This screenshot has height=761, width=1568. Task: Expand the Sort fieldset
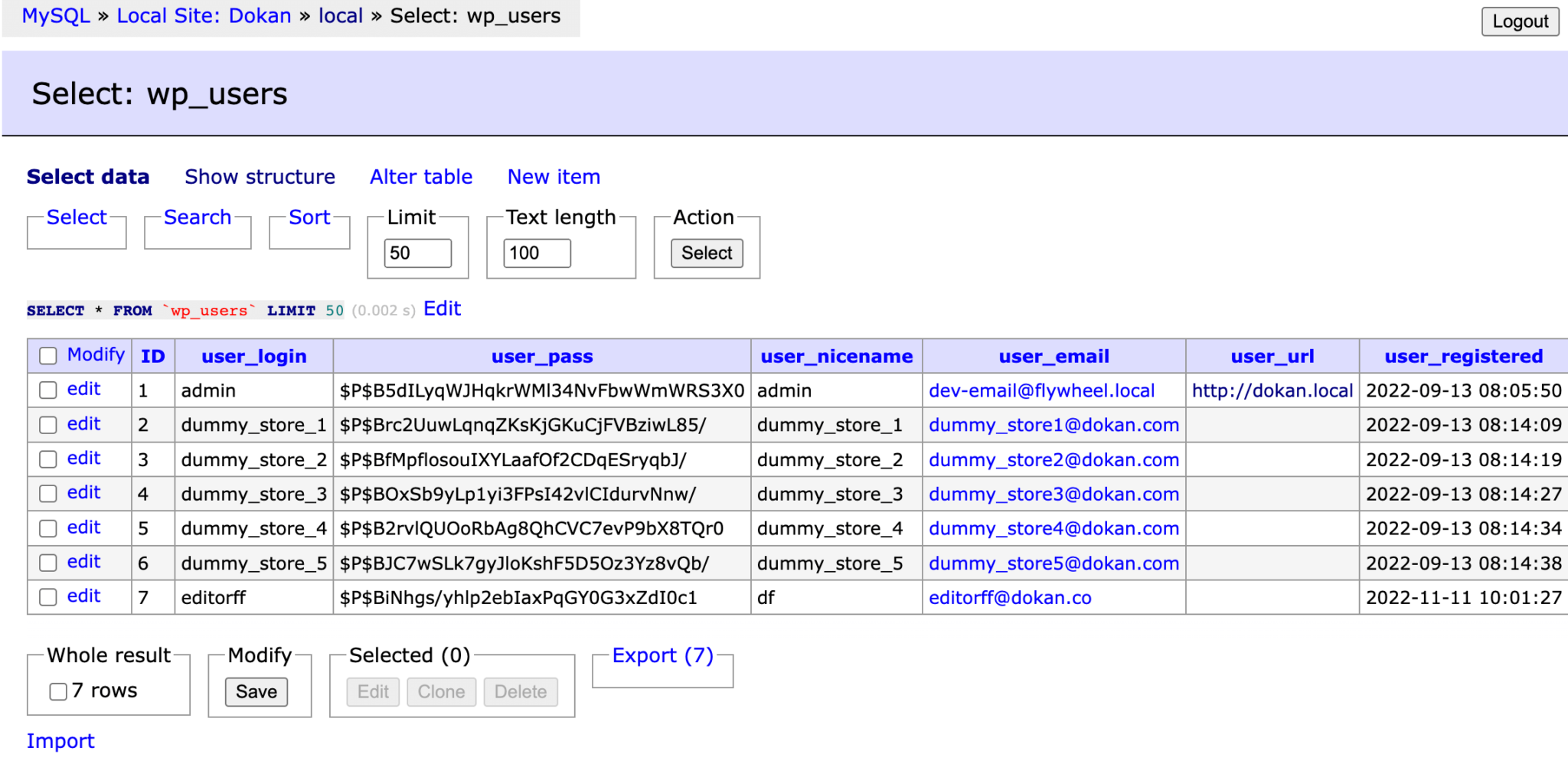coord(309,217)
